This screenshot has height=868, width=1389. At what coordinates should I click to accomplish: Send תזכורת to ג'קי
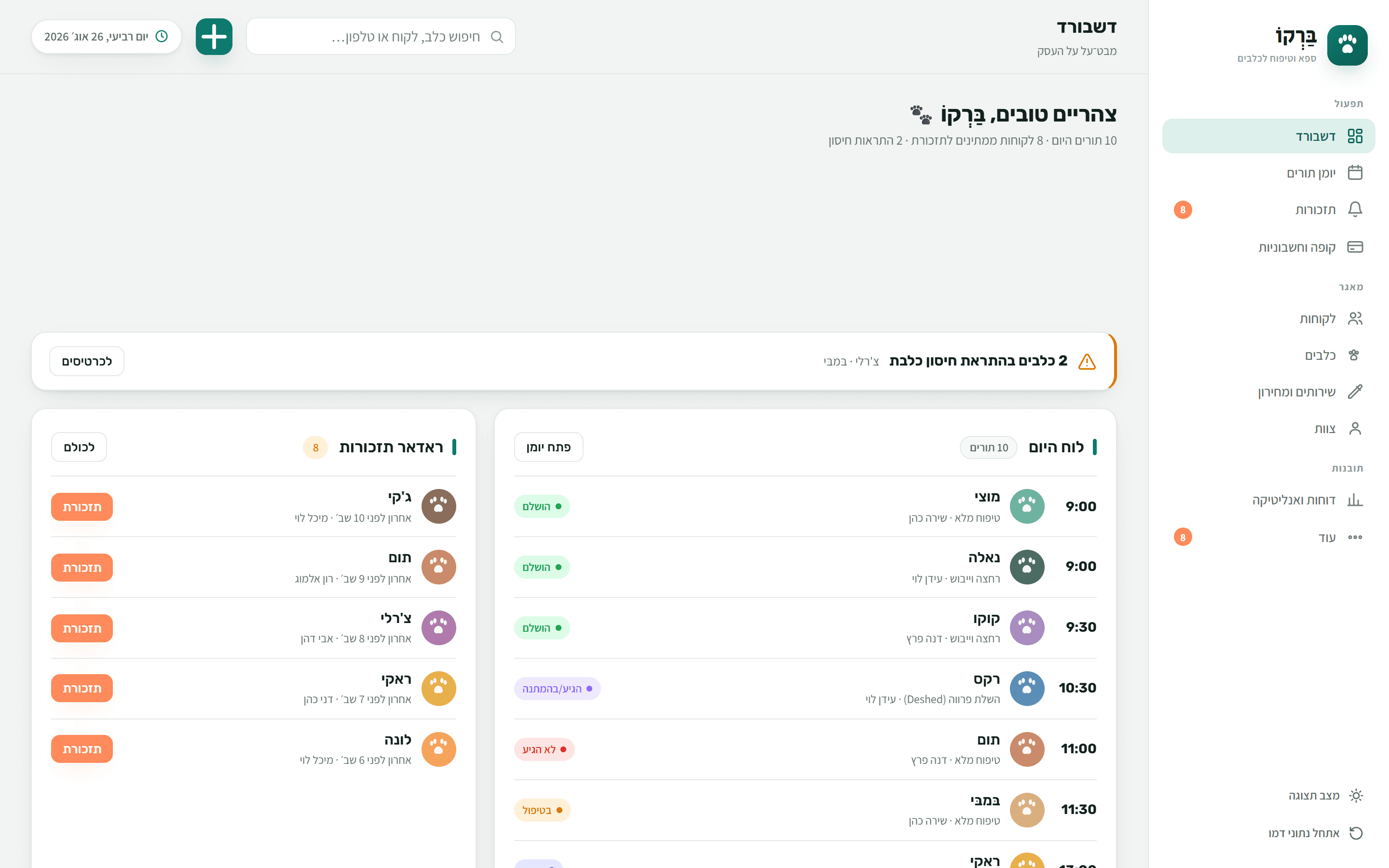tap(82, 507)
